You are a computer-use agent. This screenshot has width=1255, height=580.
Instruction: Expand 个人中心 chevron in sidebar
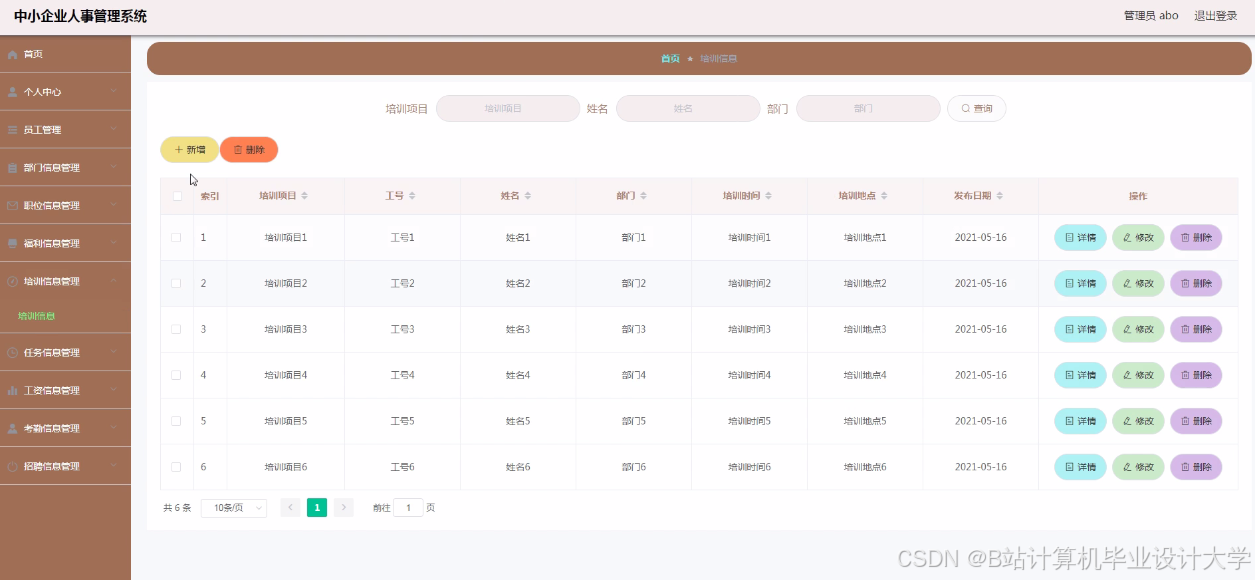coord(114,91)
